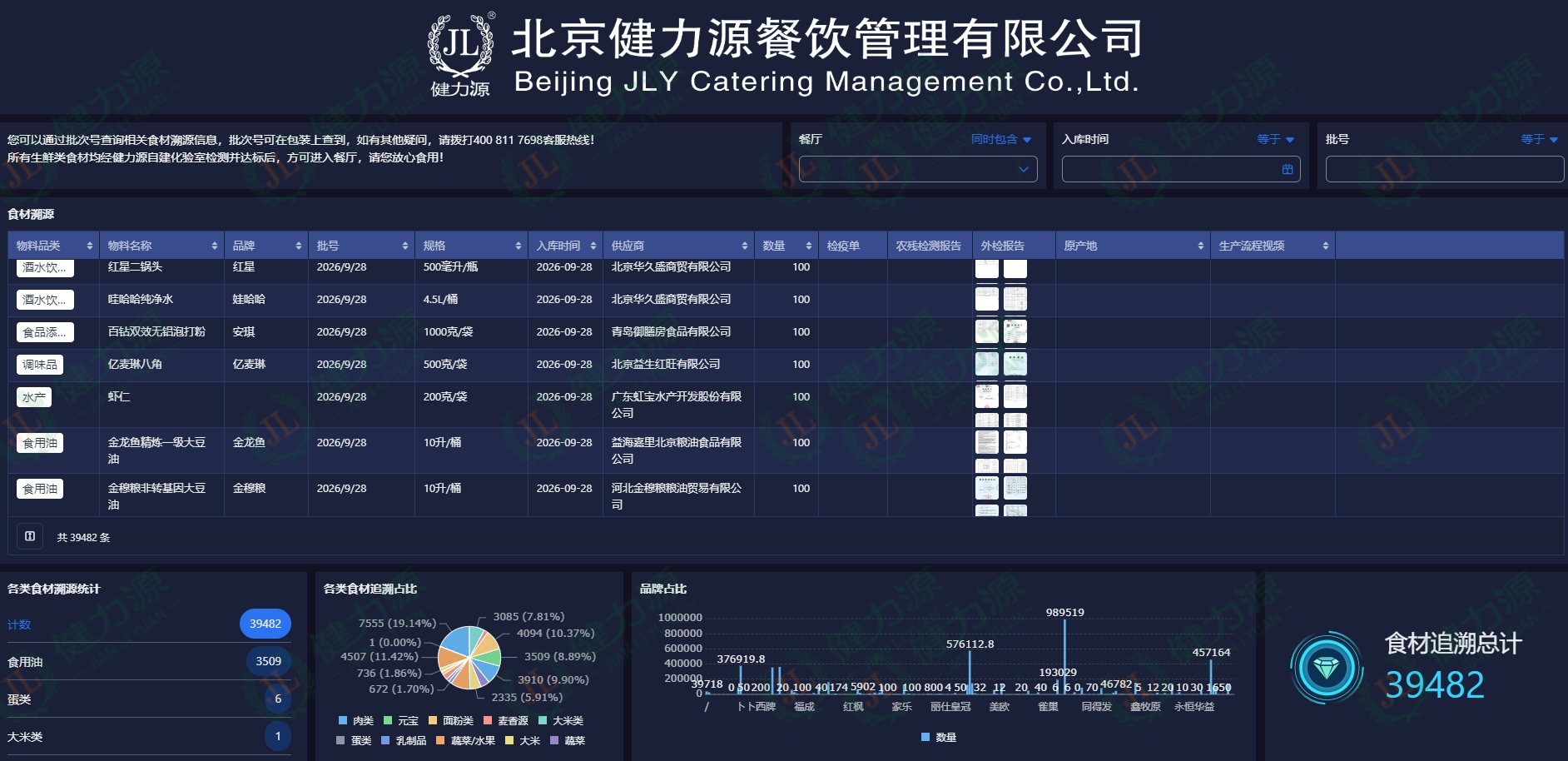1568x761 pixels.
Task: Click 食用油 tag in 金龙鱼 row
Action: pyautogui.click(x=40, y=443)
